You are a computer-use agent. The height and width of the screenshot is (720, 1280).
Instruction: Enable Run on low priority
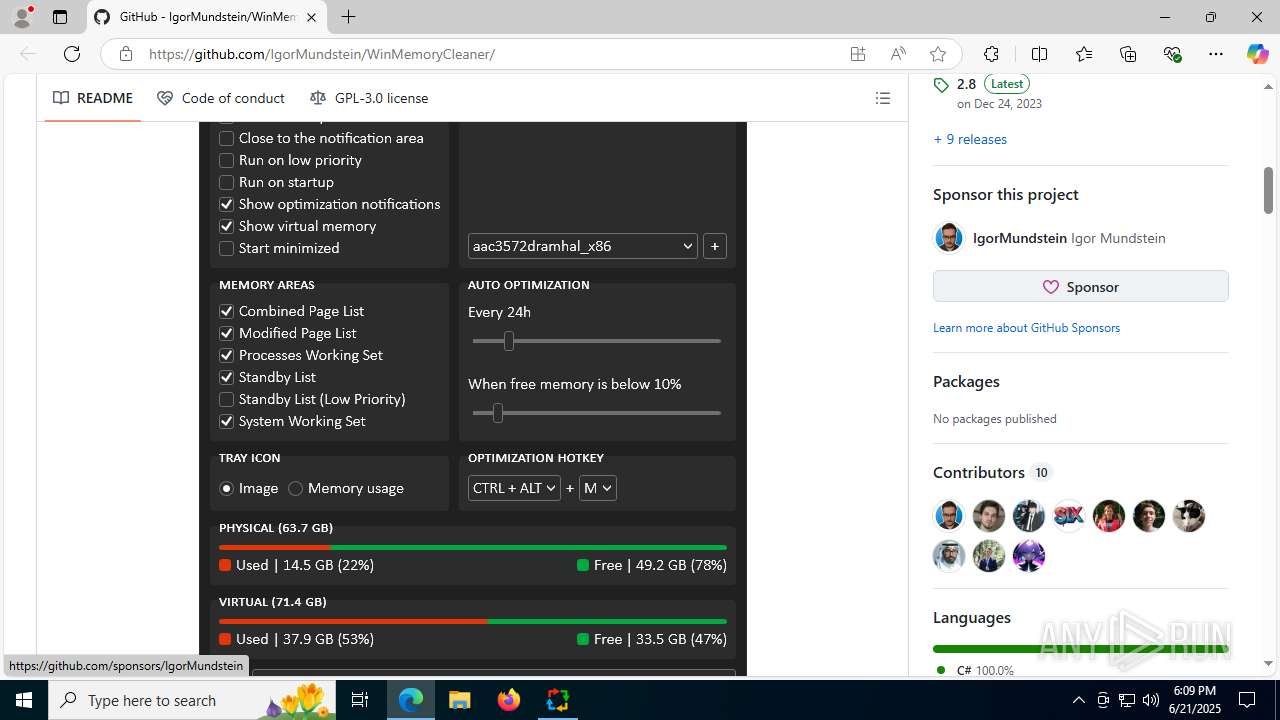click(227, 160)
